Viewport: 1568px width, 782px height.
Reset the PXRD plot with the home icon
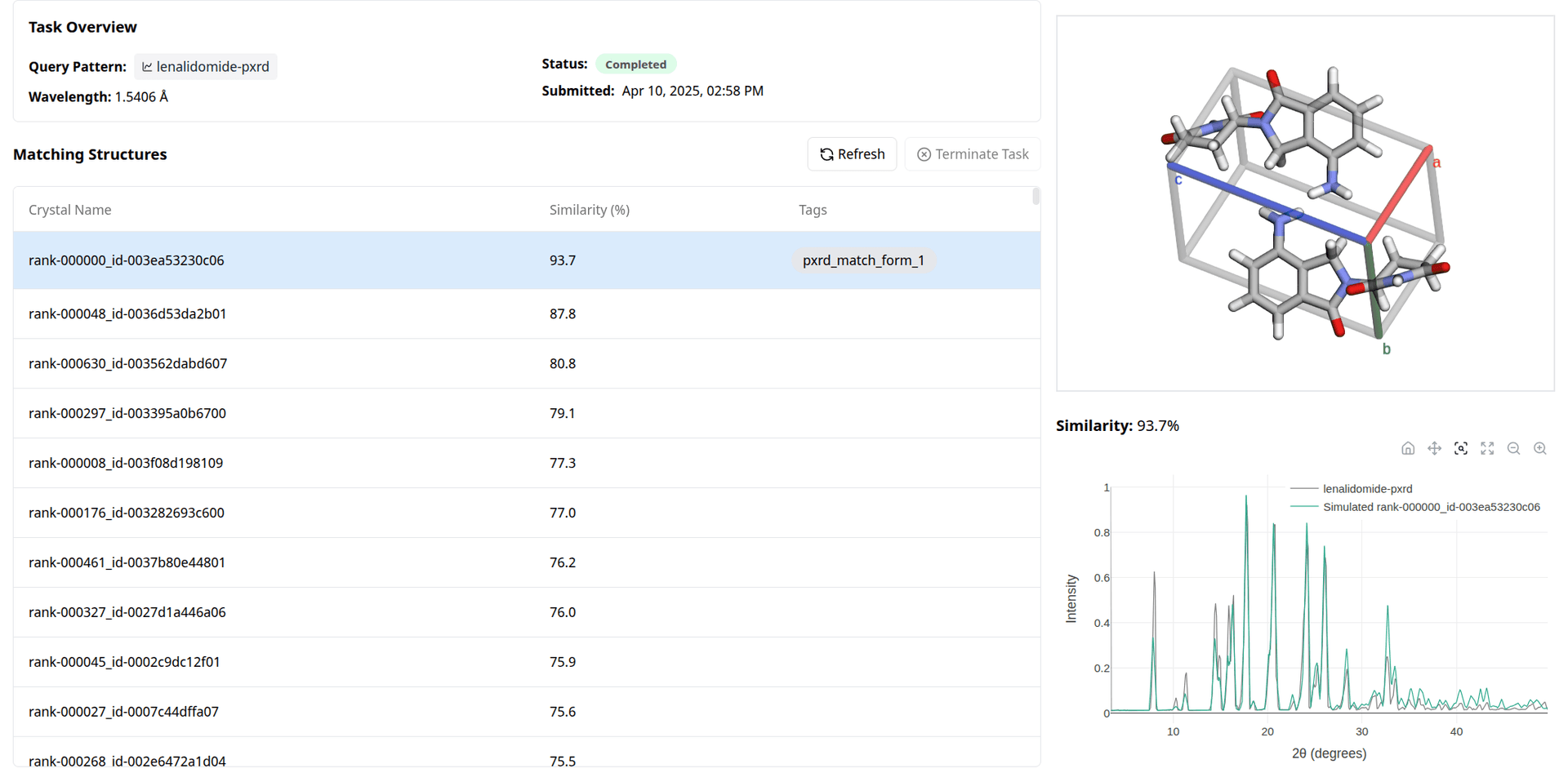point(1407,448)
